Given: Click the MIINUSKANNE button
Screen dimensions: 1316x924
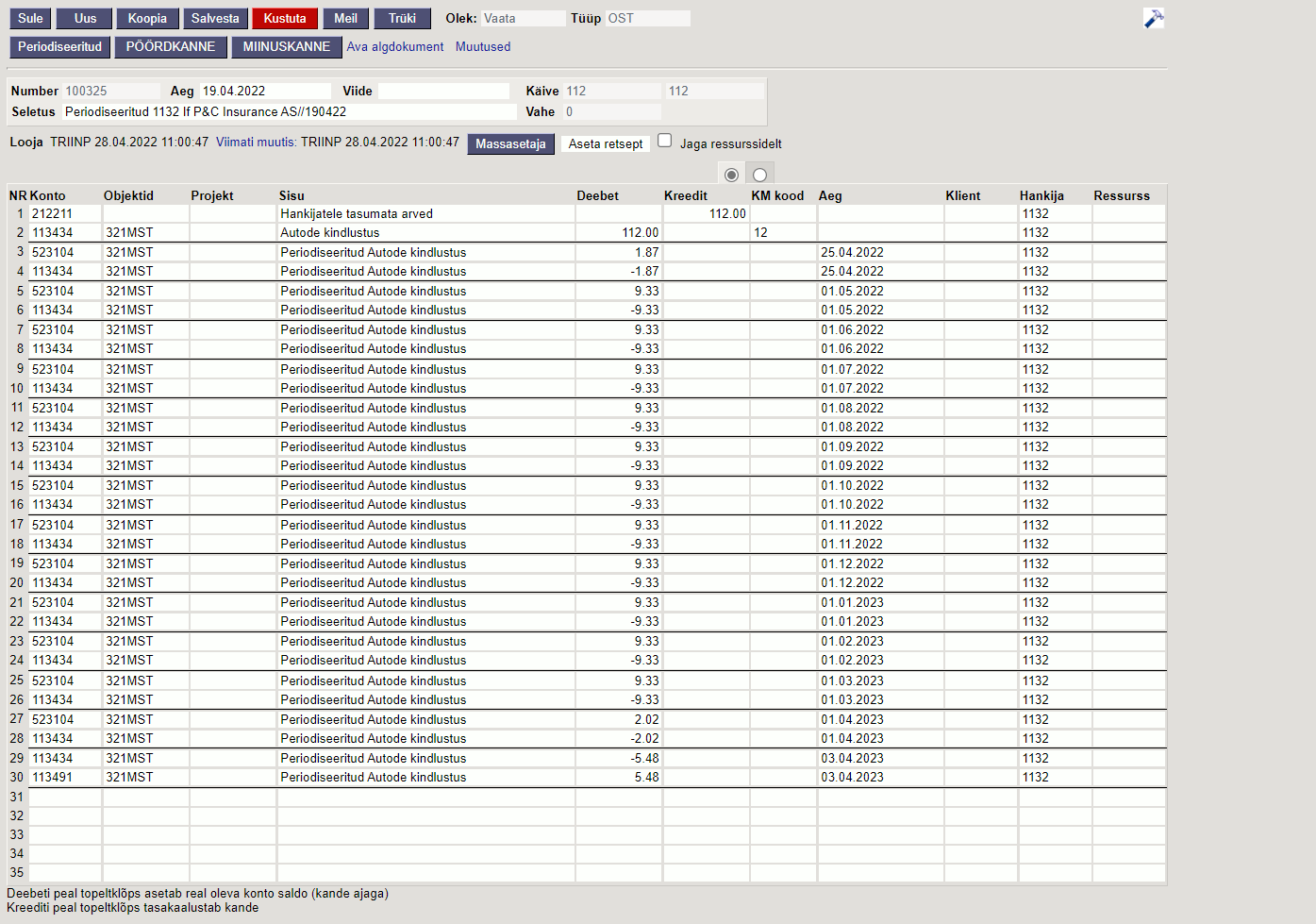Looking at the screenshot, I should [287, 46].
